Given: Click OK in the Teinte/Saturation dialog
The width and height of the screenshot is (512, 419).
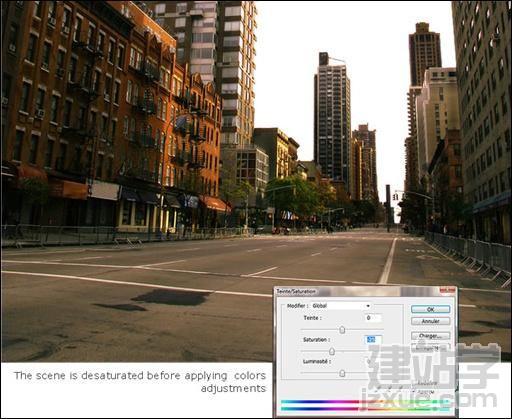Looking at the screenshot, I should point(430,309).
